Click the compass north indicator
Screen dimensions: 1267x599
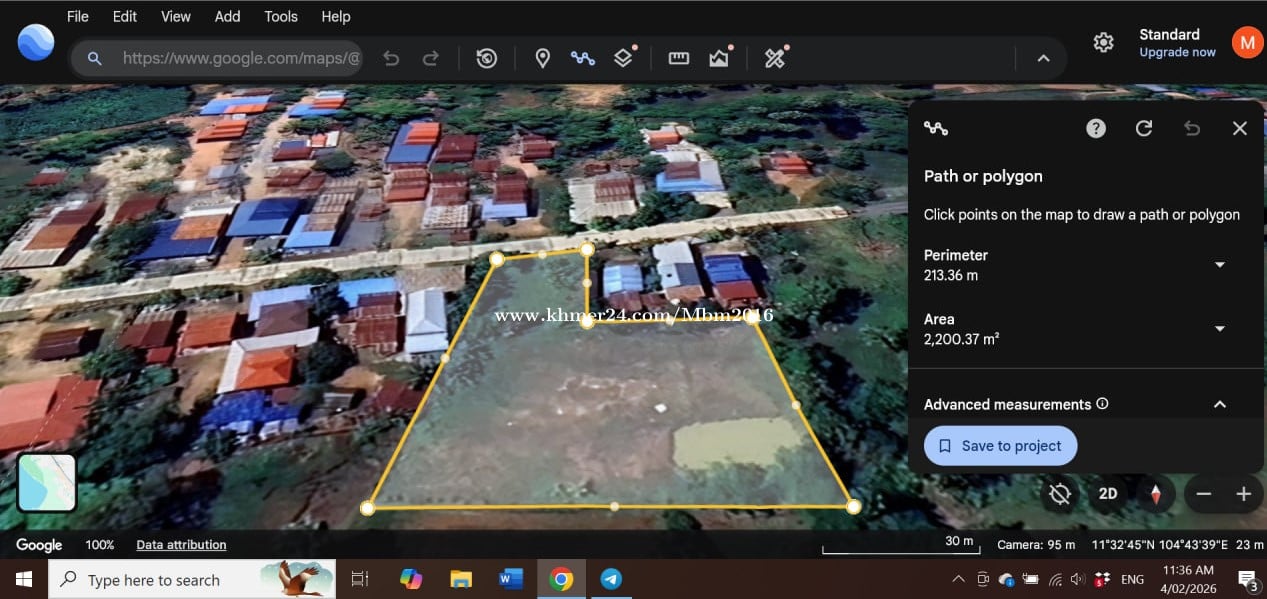tap(1156, 494)
